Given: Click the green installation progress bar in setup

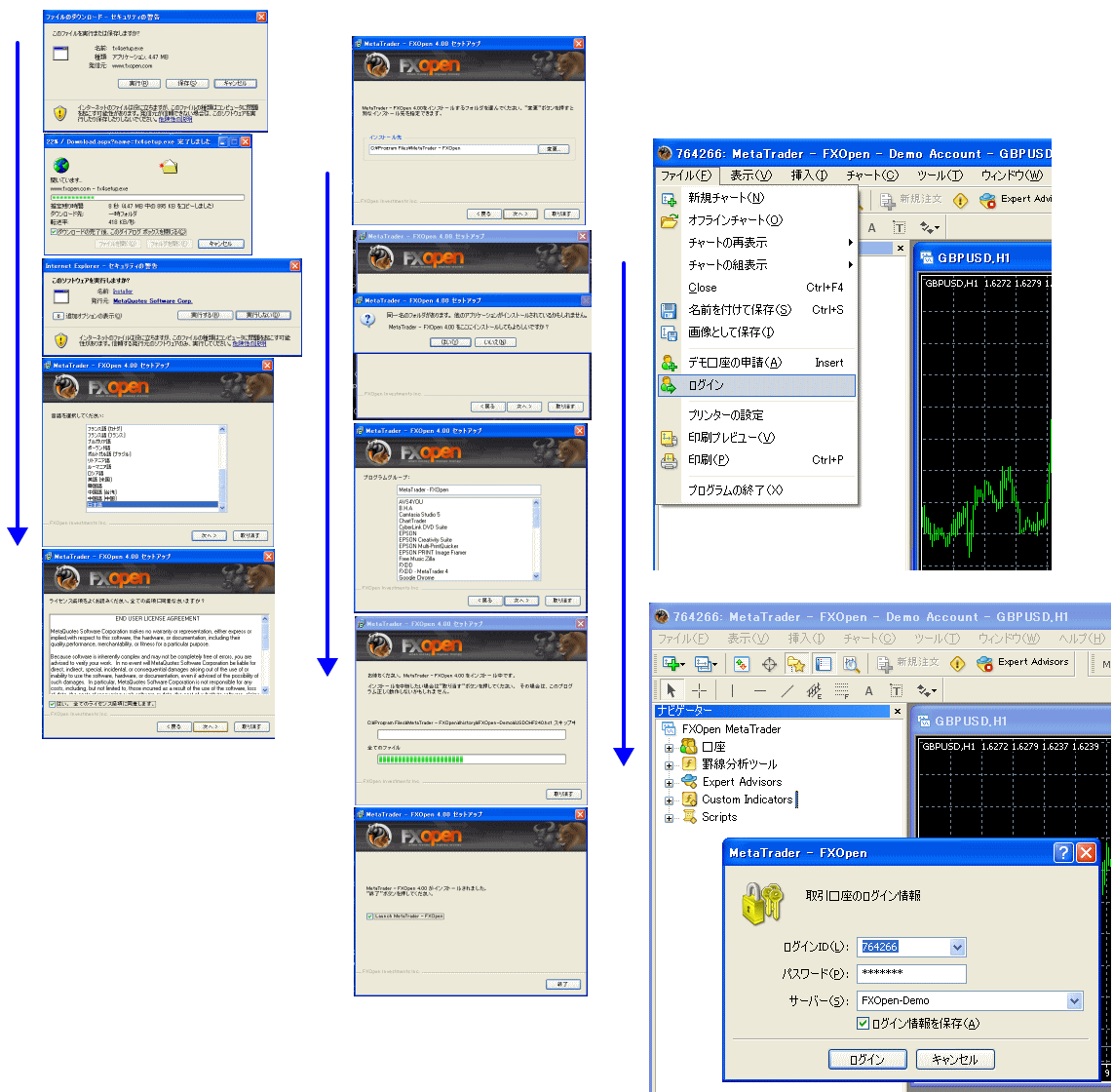Looking at the screenshot, I should (x=472, y=759).
